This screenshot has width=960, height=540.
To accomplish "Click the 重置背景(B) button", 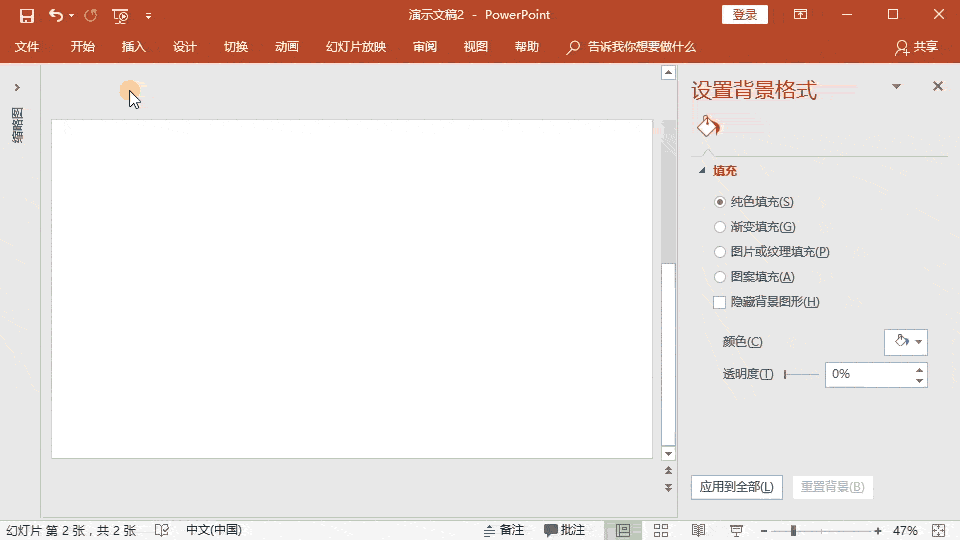I will [x=833, y=487].
